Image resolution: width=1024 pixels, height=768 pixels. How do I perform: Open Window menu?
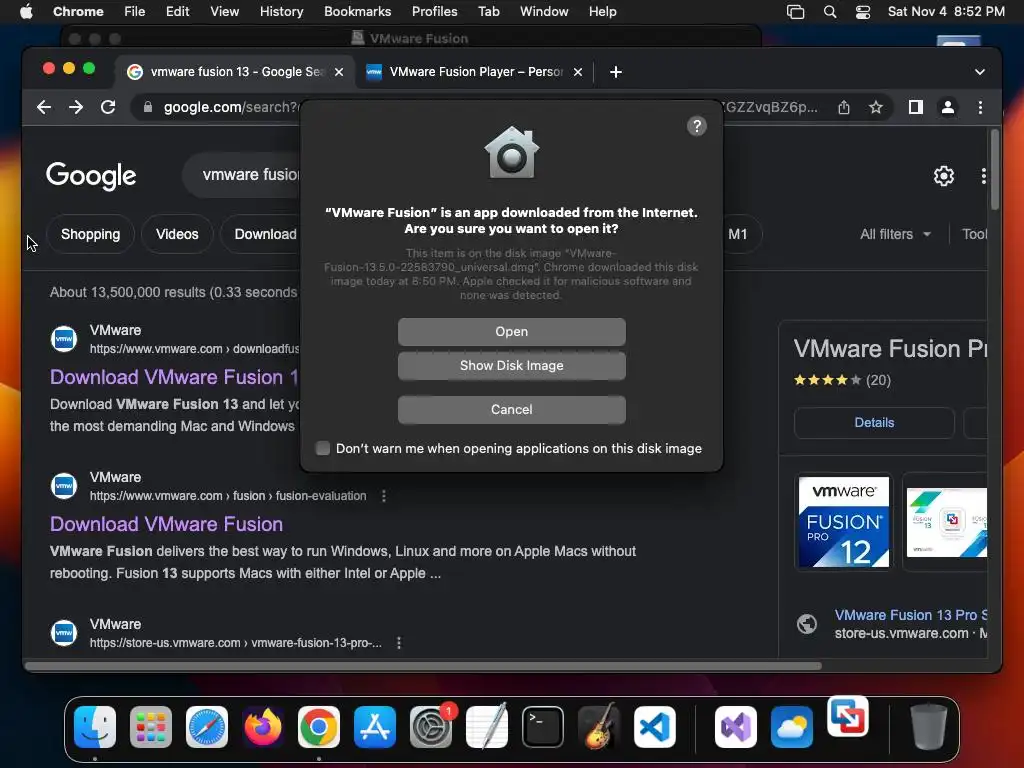544,12
